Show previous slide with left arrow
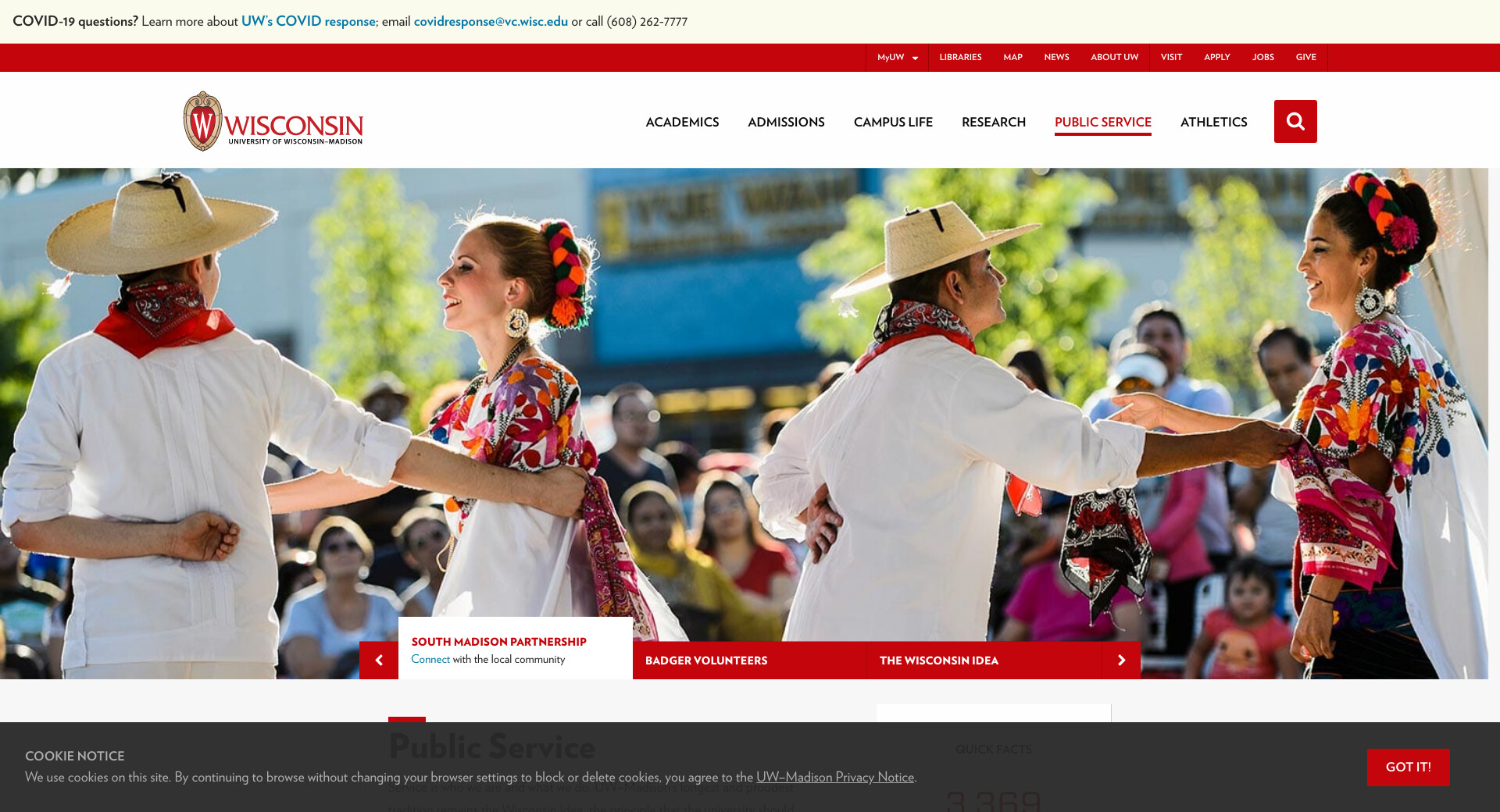The width and height of the screenshot is (1500, 812). tap(379, 661)
